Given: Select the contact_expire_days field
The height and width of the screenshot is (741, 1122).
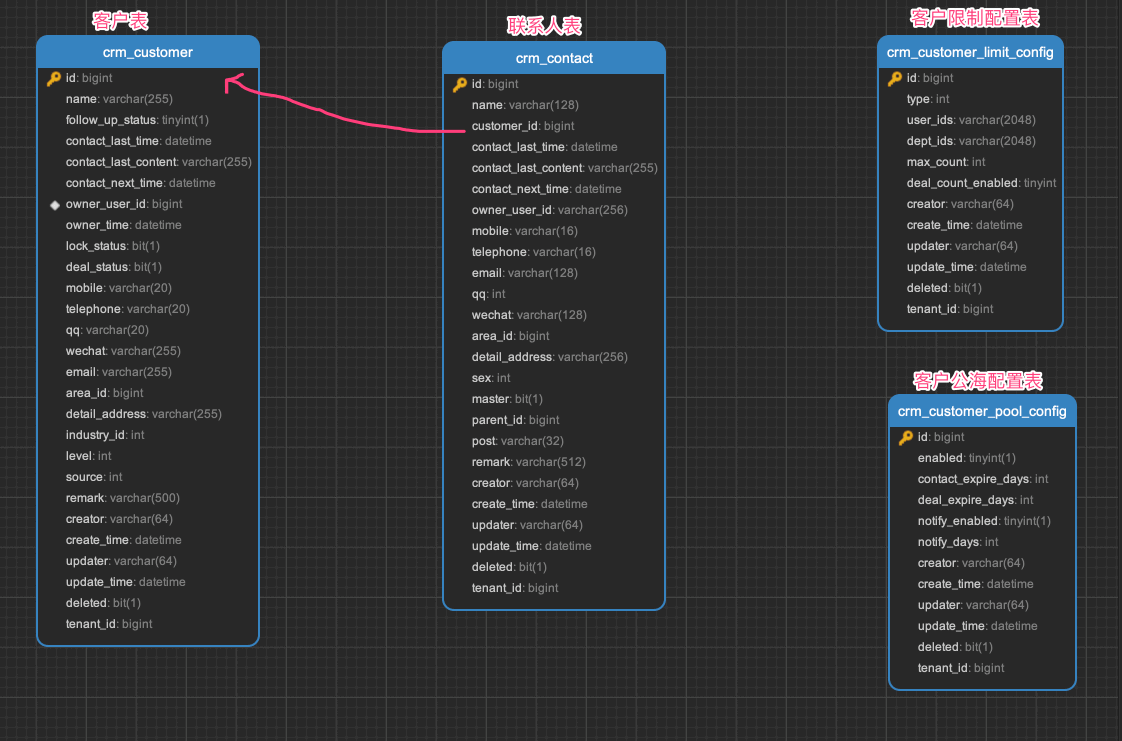Looking at the screenshot, I should point(973,479).
